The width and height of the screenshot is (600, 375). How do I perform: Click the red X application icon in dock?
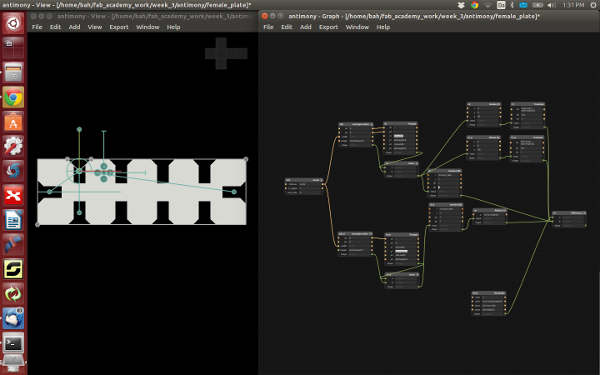point(13,196)
